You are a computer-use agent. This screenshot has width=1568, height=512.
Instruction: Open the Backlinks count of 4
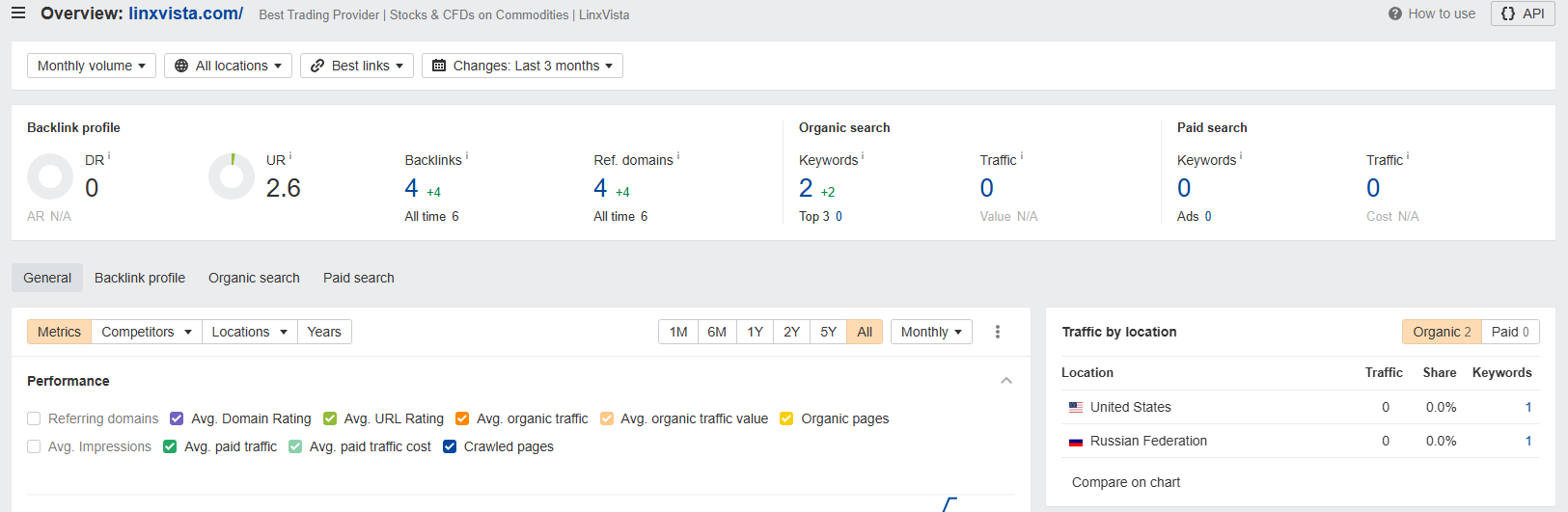[411, 188]
